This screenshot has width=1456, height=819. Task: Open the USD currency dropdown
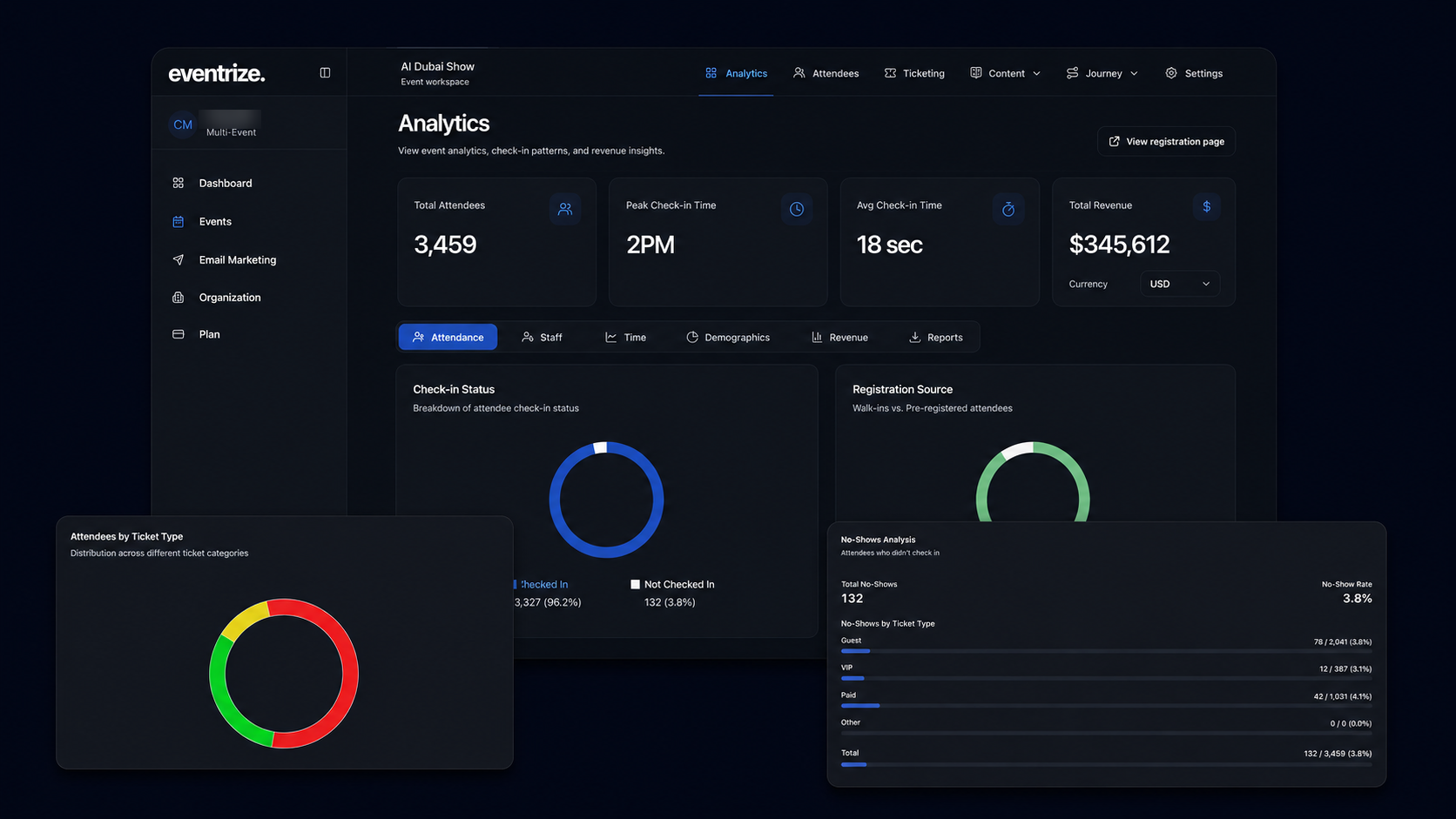tap(1179, 284)
